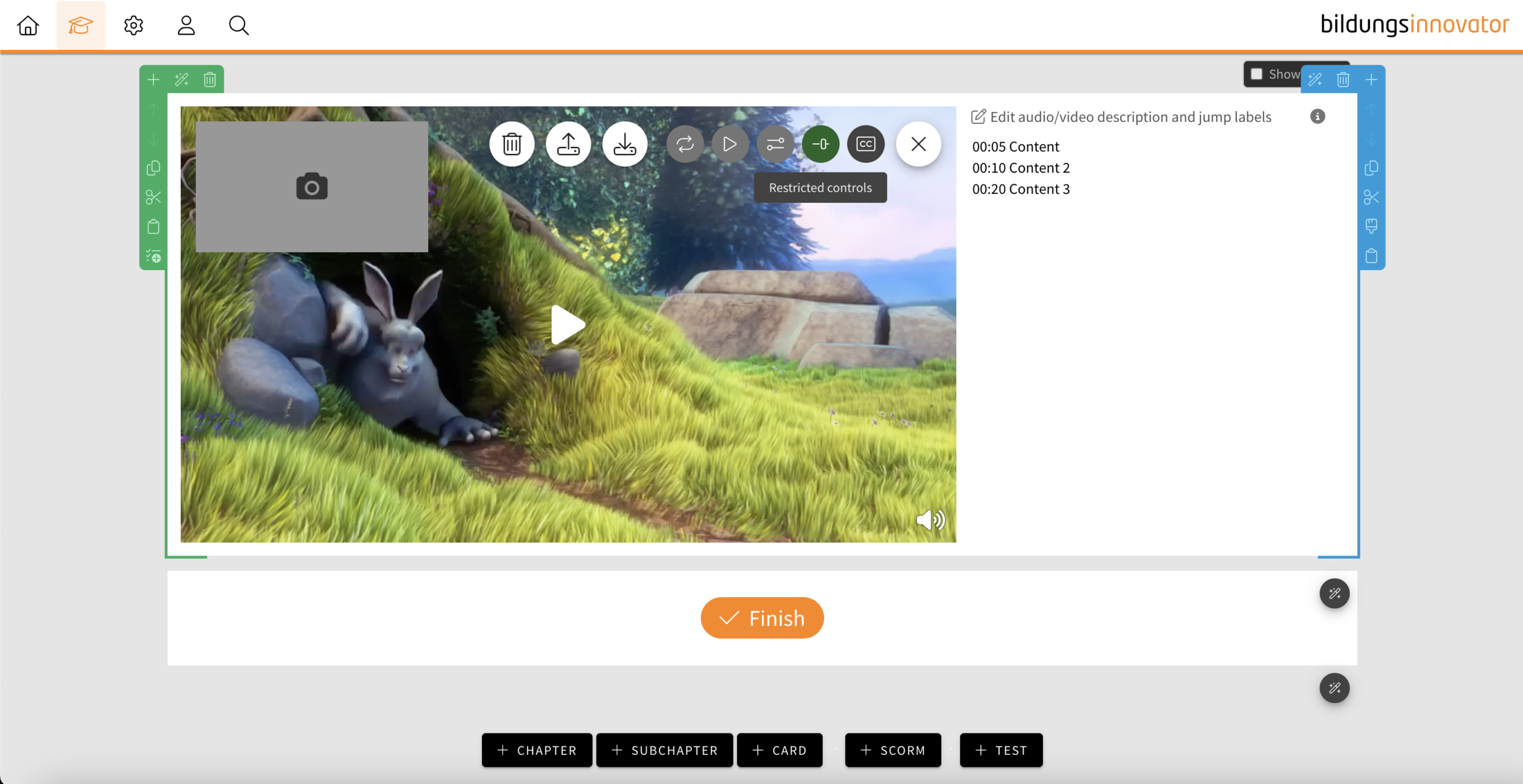1523x784 pixels.
Task: Open the search magnifier icon
Action: (239, 25)
